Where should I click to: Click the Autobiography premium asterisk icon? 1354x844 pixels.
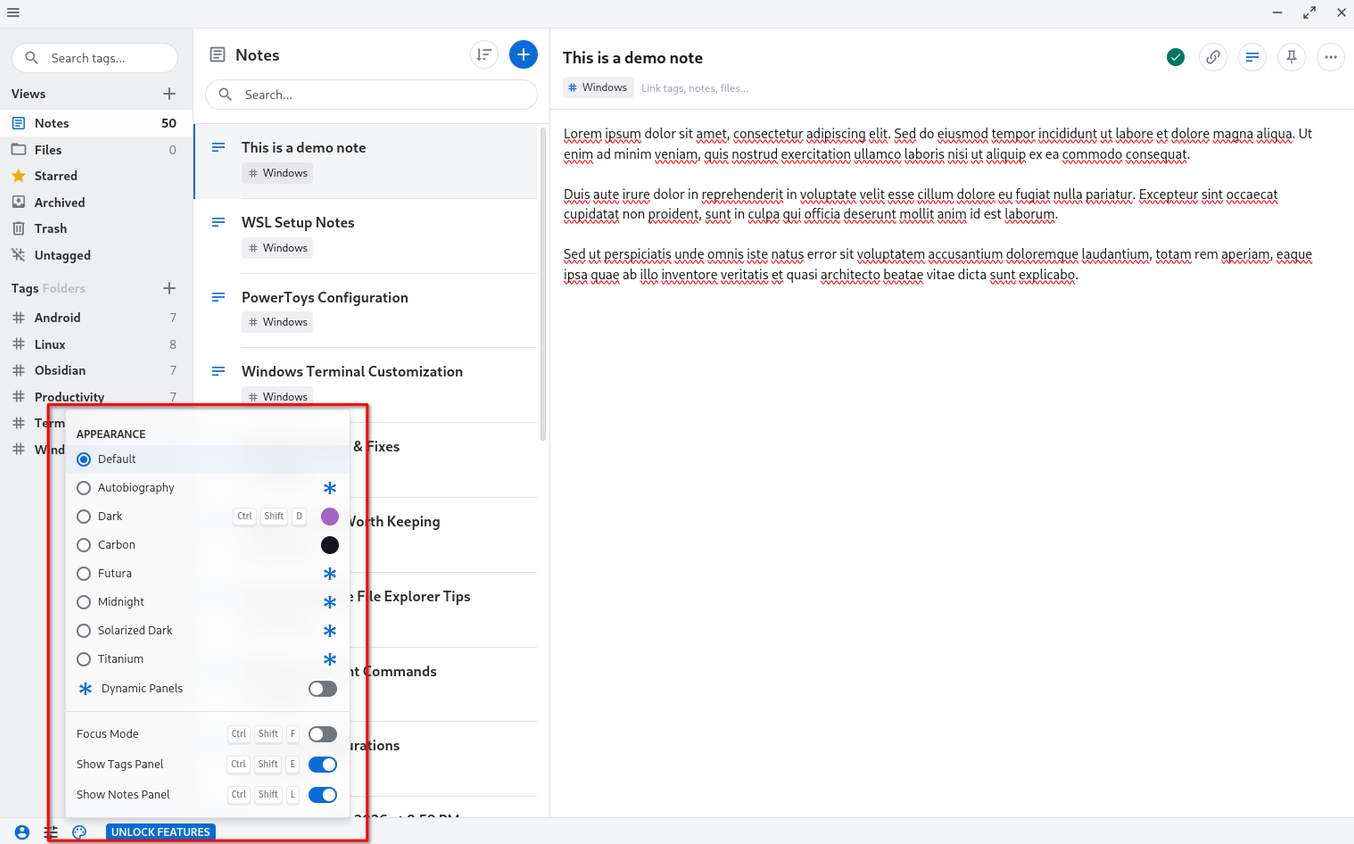tap(330, 488)
